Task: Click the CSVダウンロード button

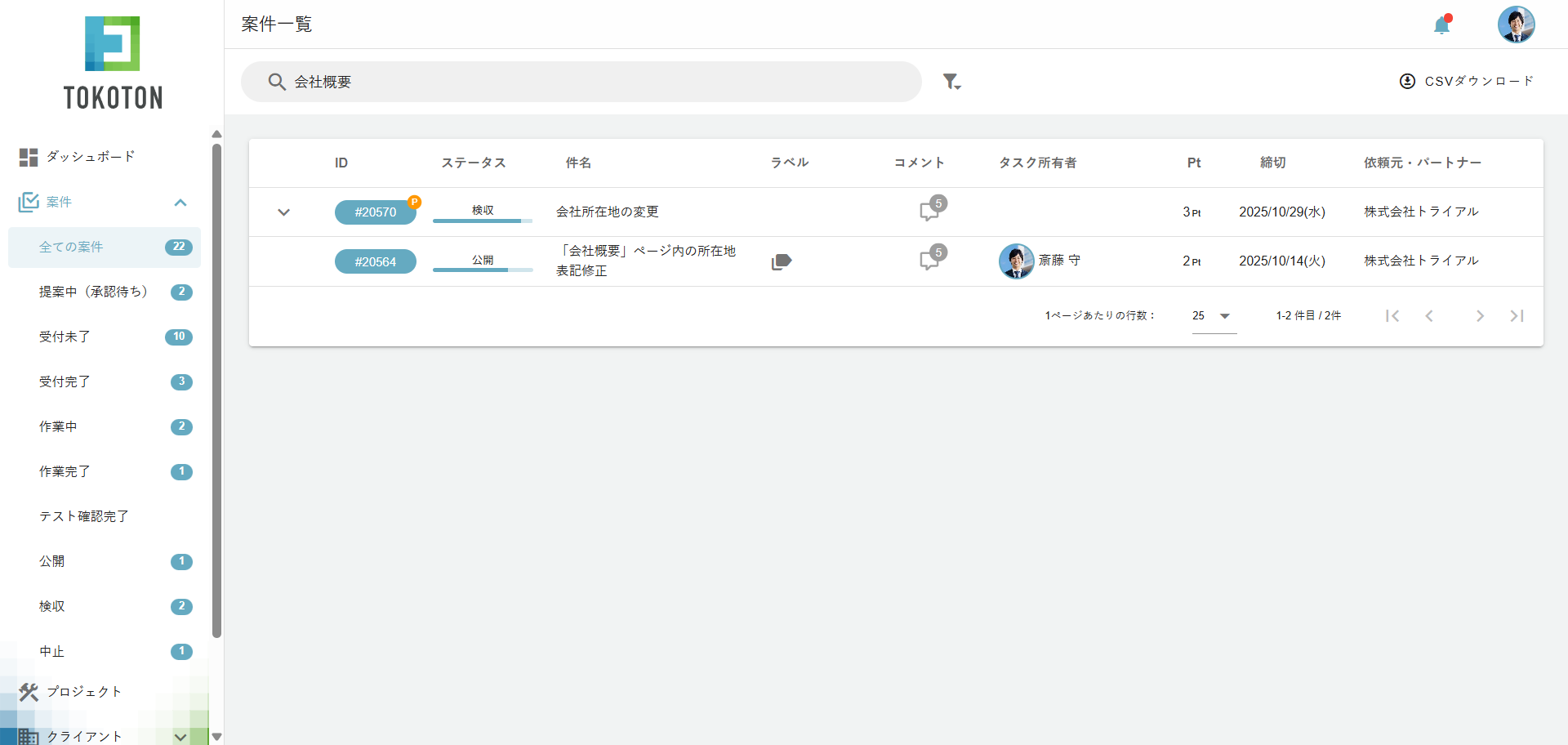Action: [x=1468, y=81]
